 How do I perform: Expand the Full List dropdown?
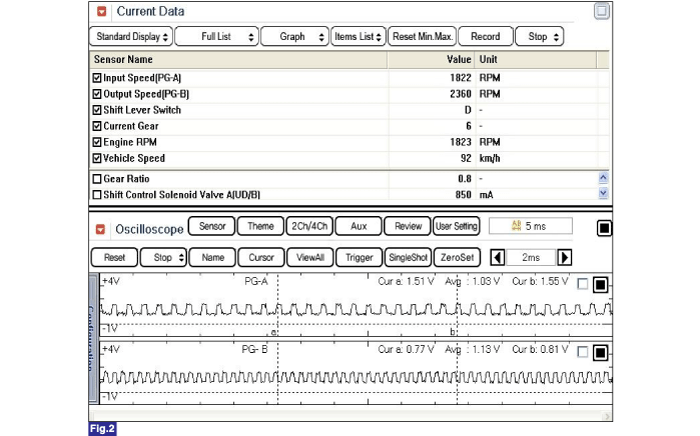tap(216, 37)
